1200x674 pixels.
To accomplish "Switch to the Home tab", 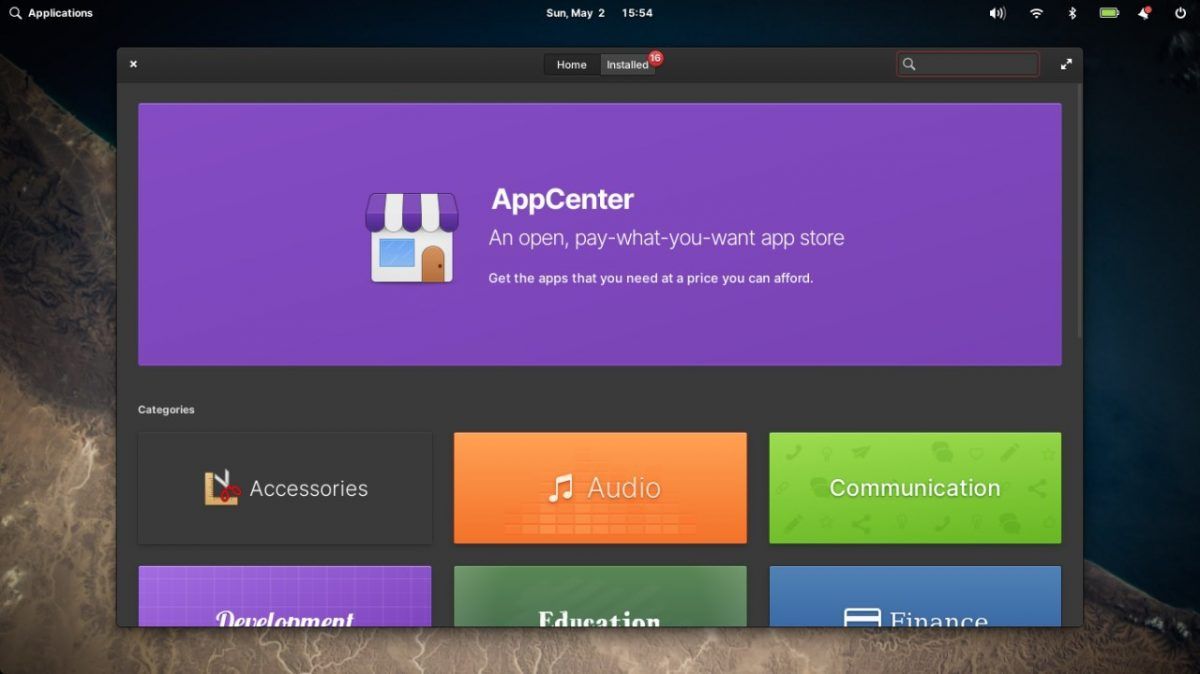I will coord(572,65).
